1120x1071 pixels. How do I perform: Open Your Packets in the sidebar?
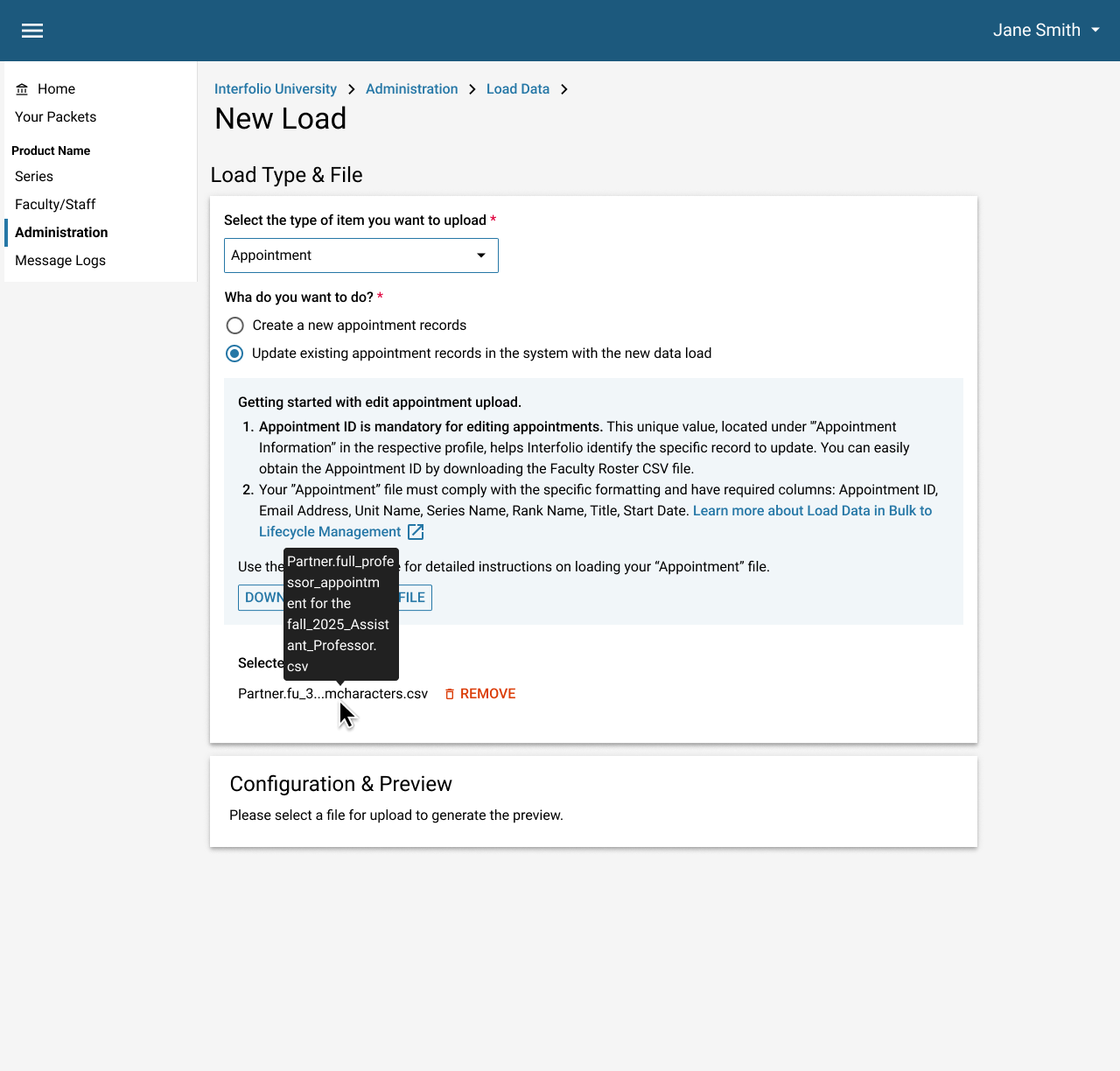coord(55,117)
